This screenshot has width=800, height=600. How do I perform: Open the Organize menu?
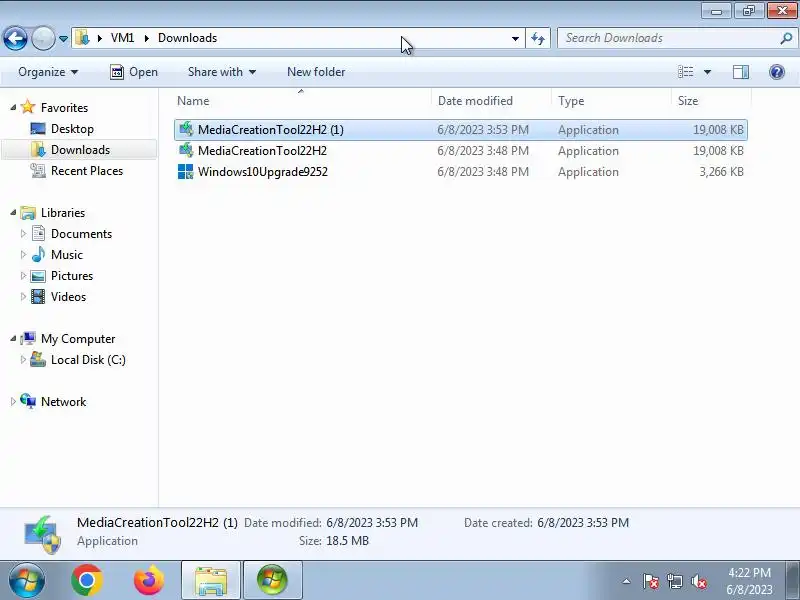pos(48,72)
